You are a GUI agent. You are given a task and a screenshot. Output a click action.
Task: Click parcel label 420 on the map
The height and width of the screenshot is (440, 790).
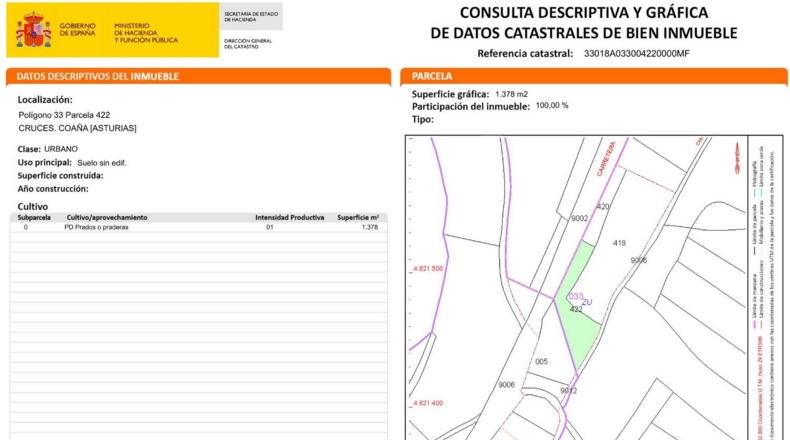tap(603, 206)
